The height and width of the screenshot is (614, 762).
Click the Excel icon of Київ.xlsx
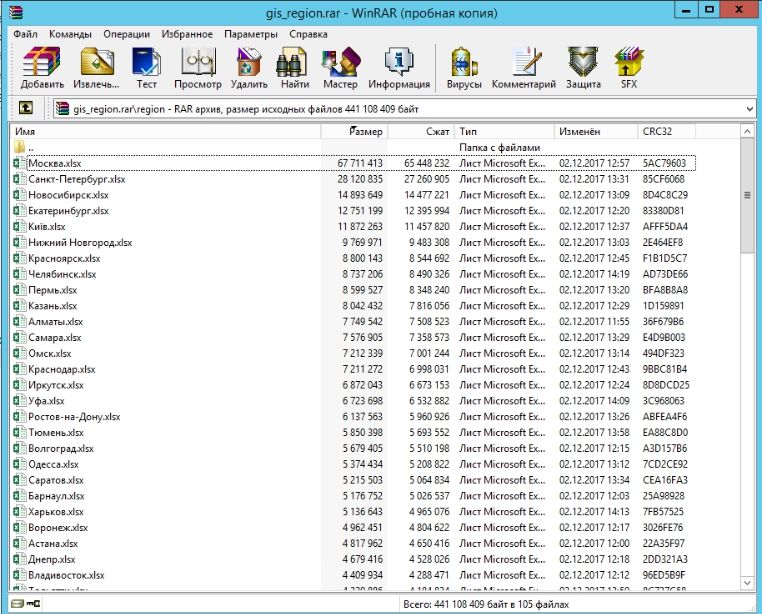[x=19, y=227]
